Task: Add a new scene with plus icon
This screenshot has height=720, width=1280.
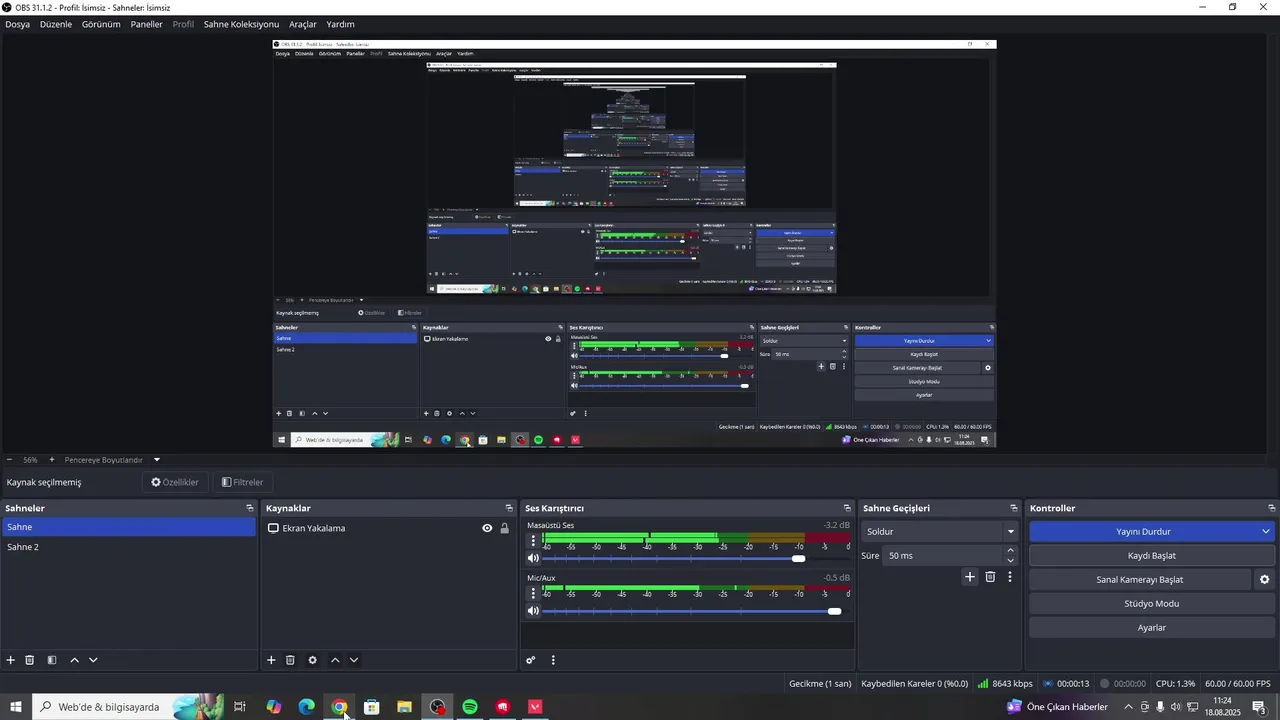Action: tap(11, 660)
